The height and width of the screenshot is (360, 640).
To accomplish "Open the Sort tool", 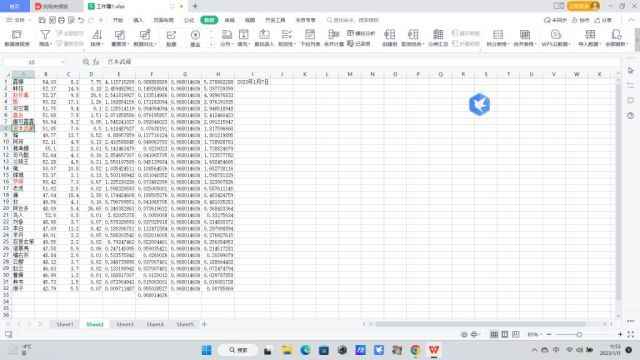I will (x=97, y=38).
